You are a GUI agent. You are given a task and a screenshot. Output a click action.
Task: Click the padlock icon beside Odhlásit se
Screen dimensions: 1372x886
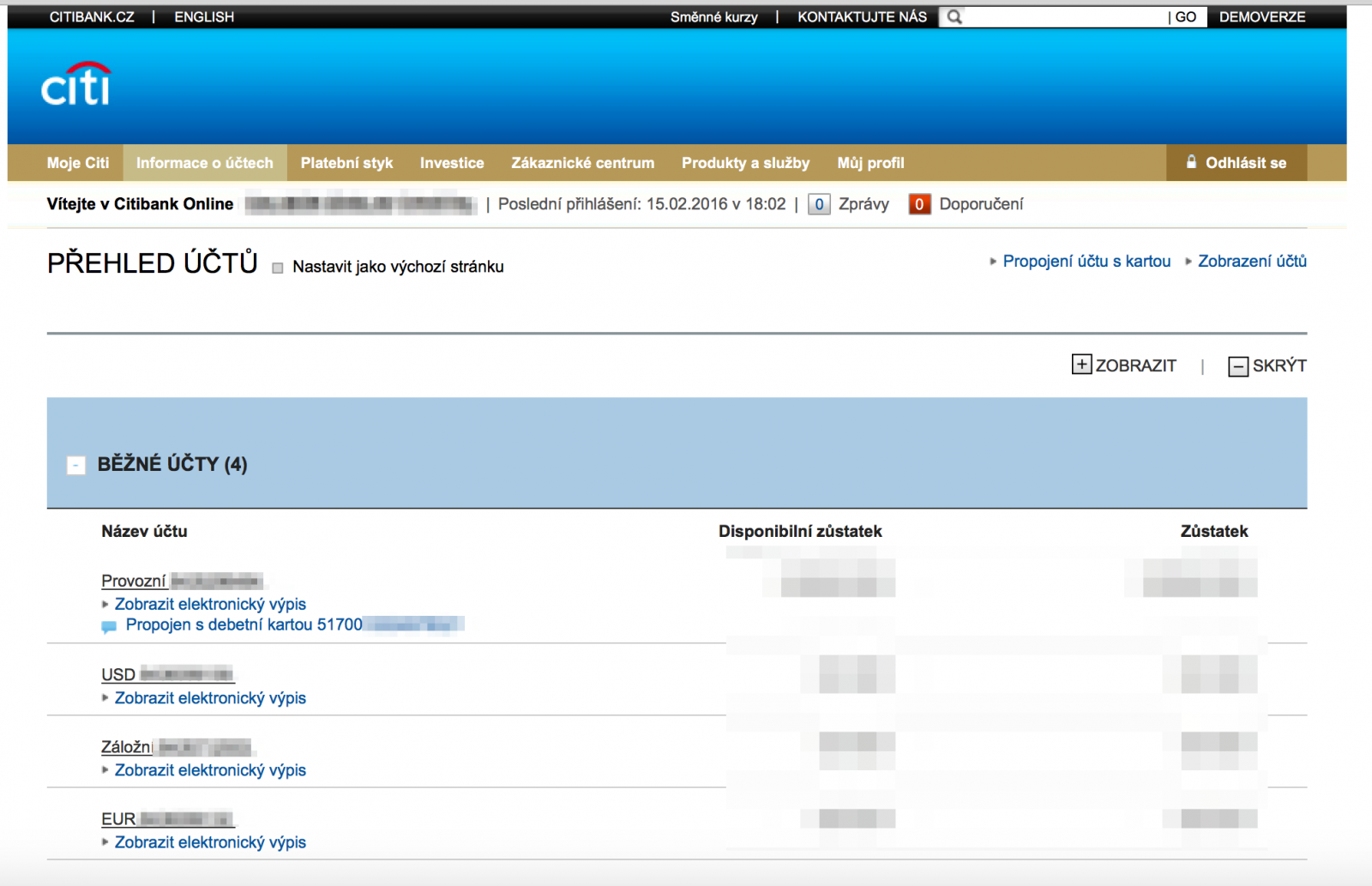pos(1191,162)
